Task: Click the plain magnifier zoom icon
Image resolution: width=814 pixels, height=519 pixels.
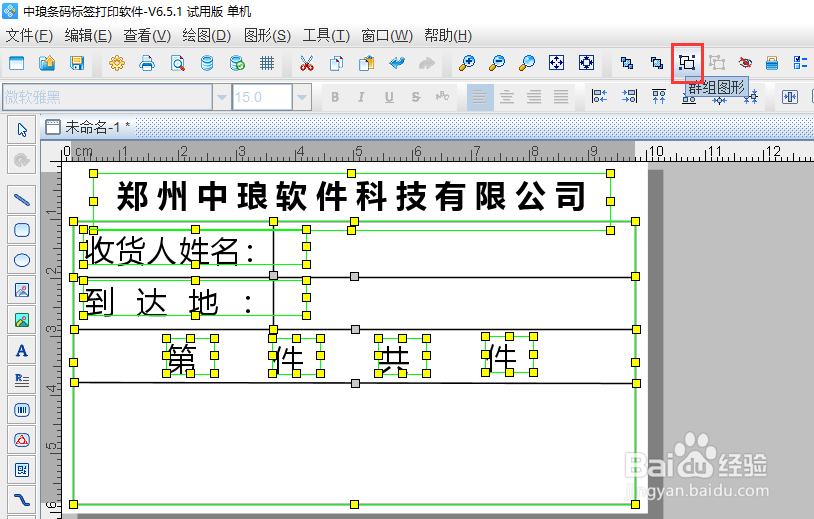Action: pyautogui.click(x=527, y=63)
